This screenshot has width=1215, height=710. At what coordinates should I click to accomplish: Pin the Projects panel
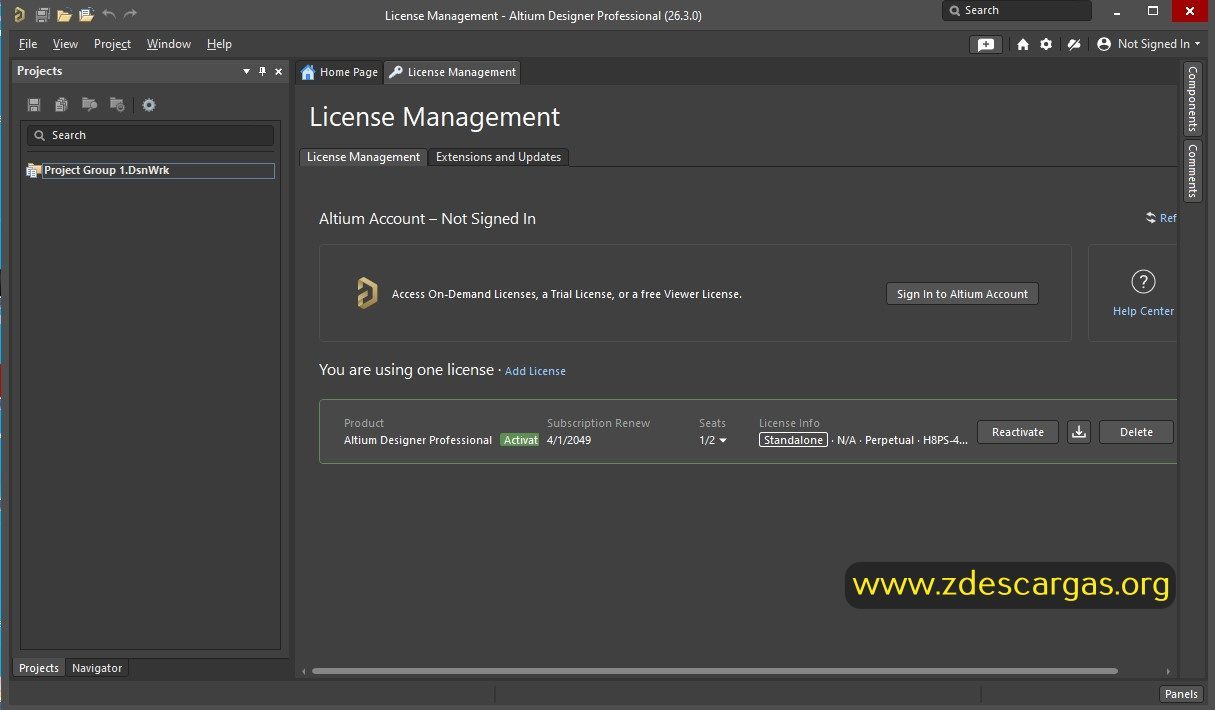(263, 71)
